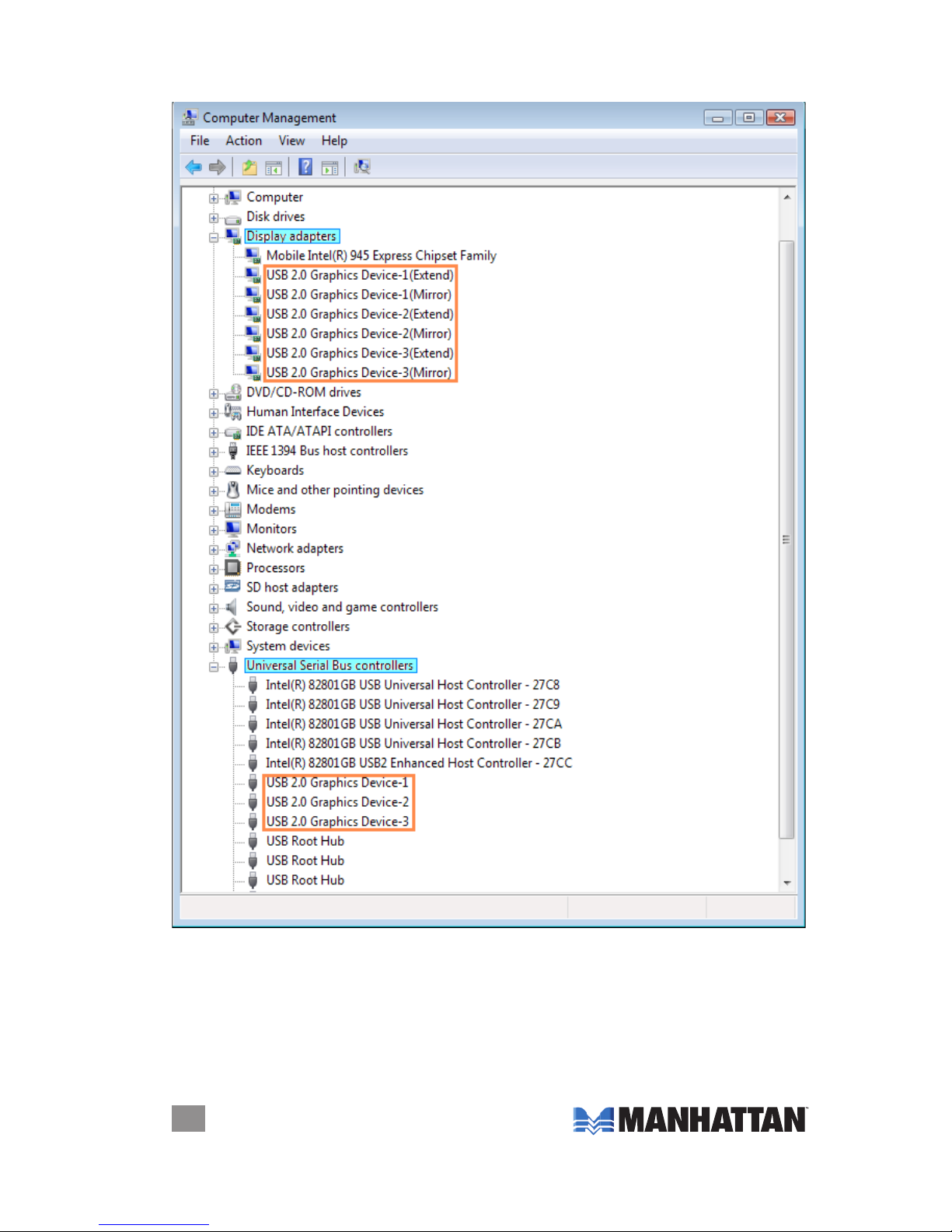Expand the Computer node

(214, 199)
